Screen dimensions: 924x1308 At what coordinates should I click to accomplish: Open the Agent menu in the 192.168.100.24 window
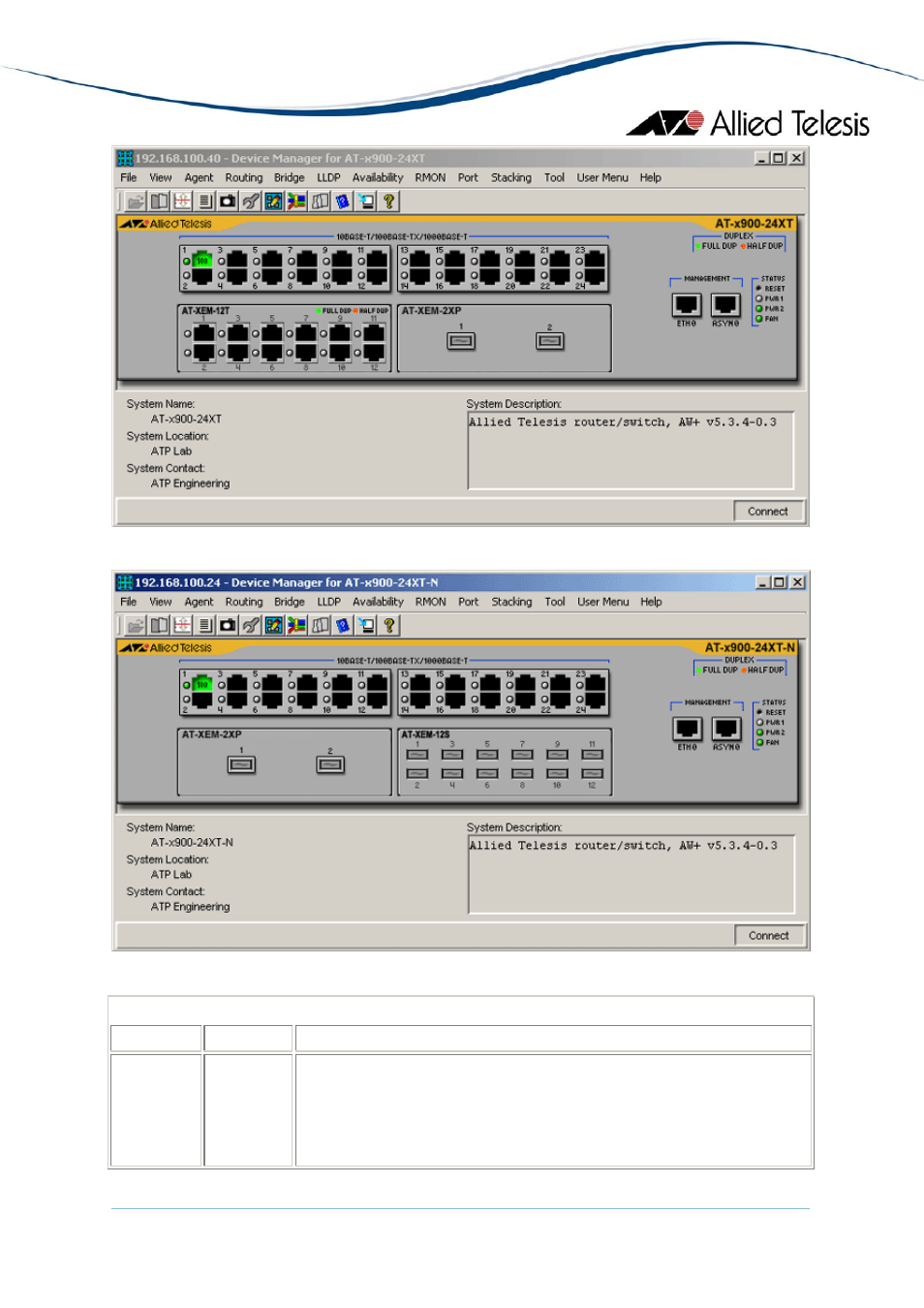pos(200,603)
